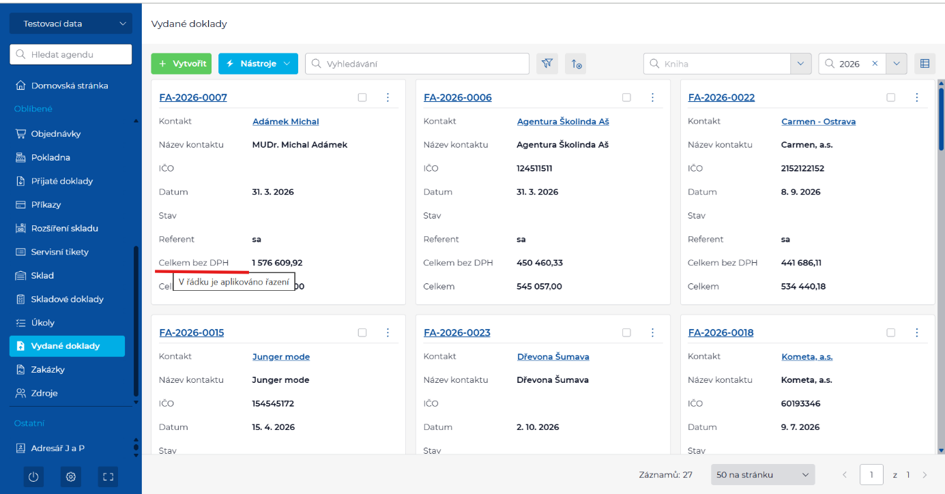This screenshot has height=494, width=945.
Task: Click the green Vytvořit button
Action: (x=181, y=63)
